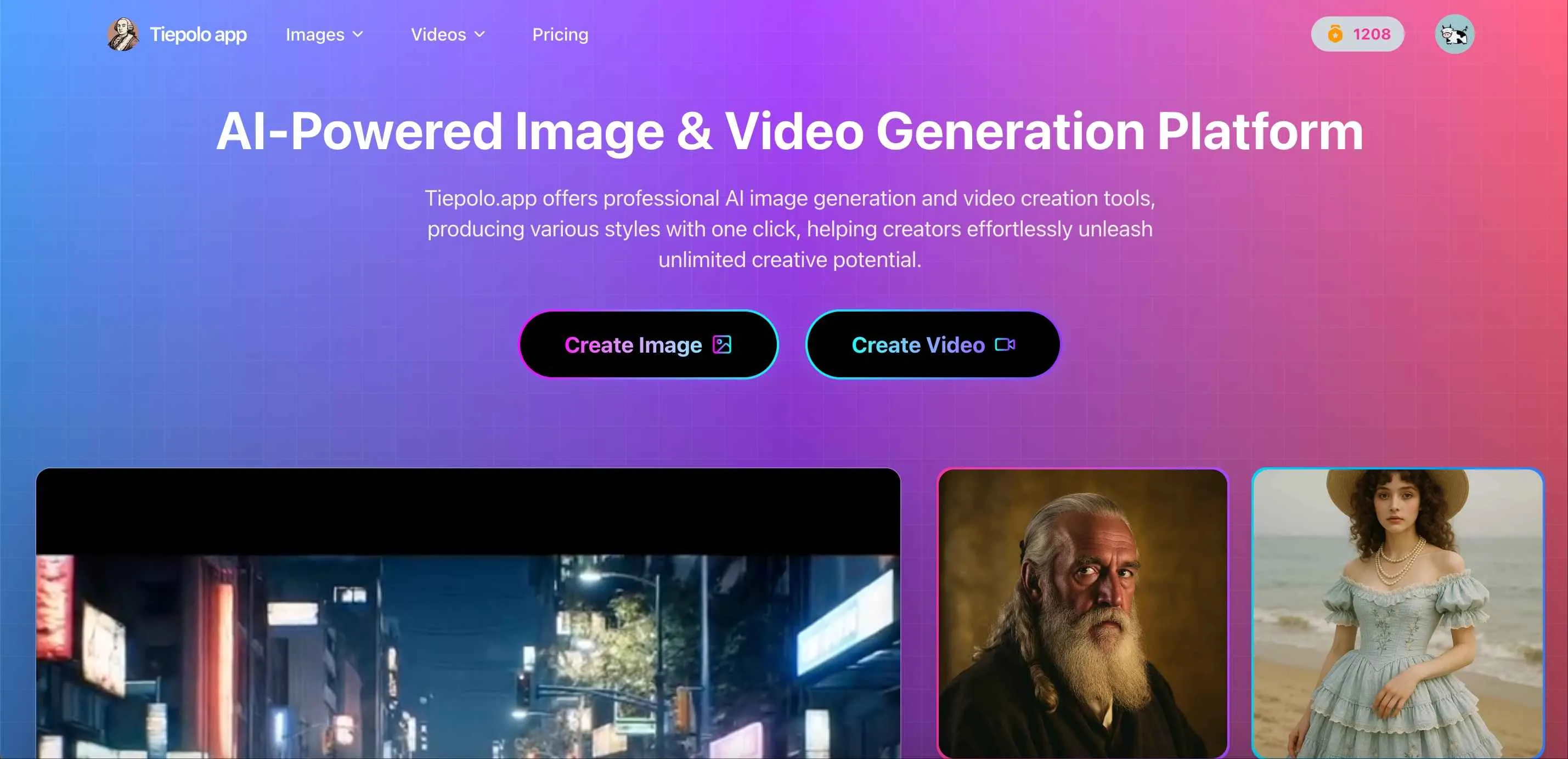
Task: Click the chevron next to Videos
Action: [x=480, y=34]
